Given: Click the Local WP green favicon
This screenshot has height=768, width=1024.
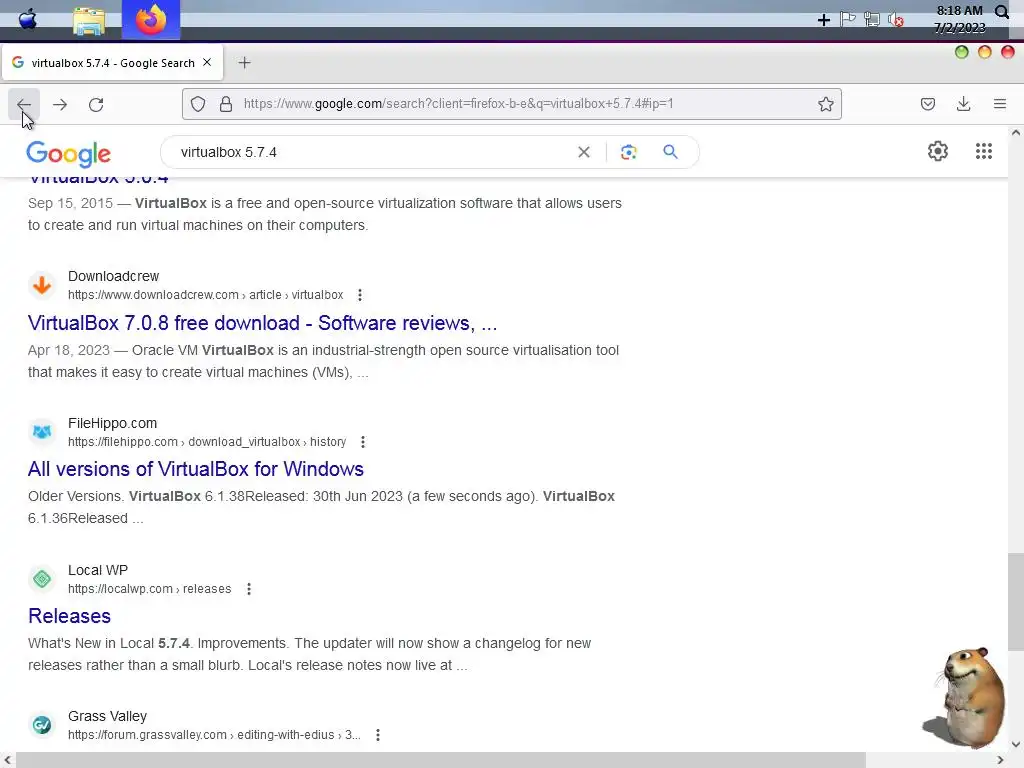Looking at the screenshot, I should (x=42, y=579).
